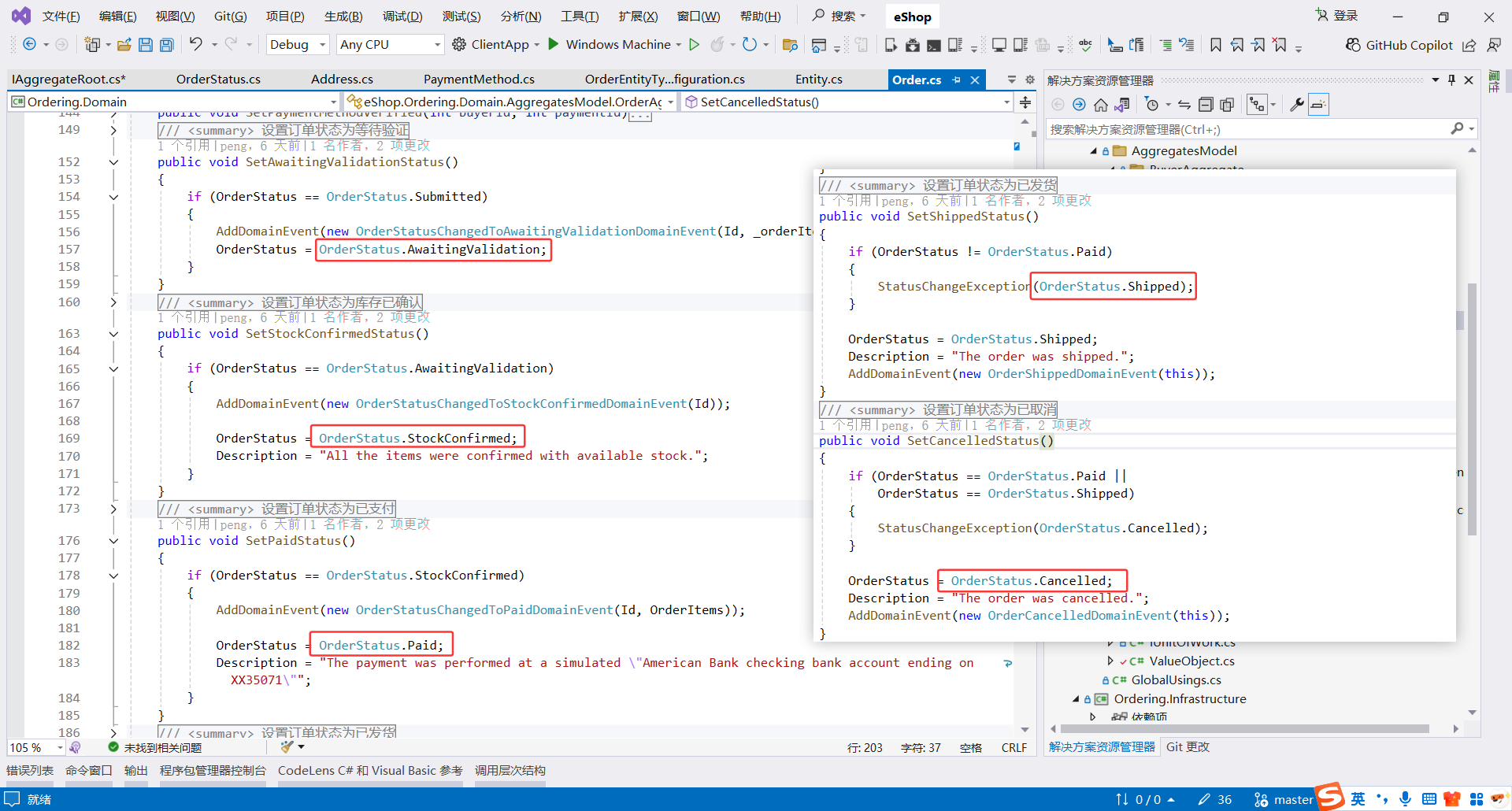
Task: Click Collapse All icon in Solution Explorer
Action: 1206,105
